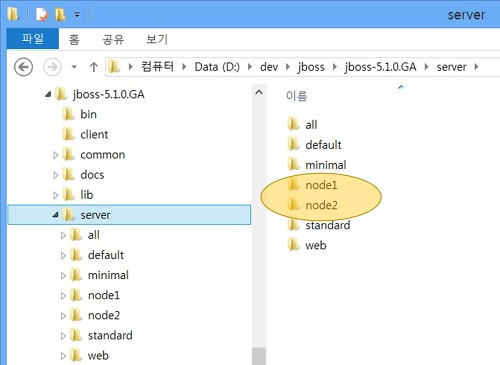Open the quick access toolbar customize dropdown
500x365 pixels.
[x=77, y=15]
